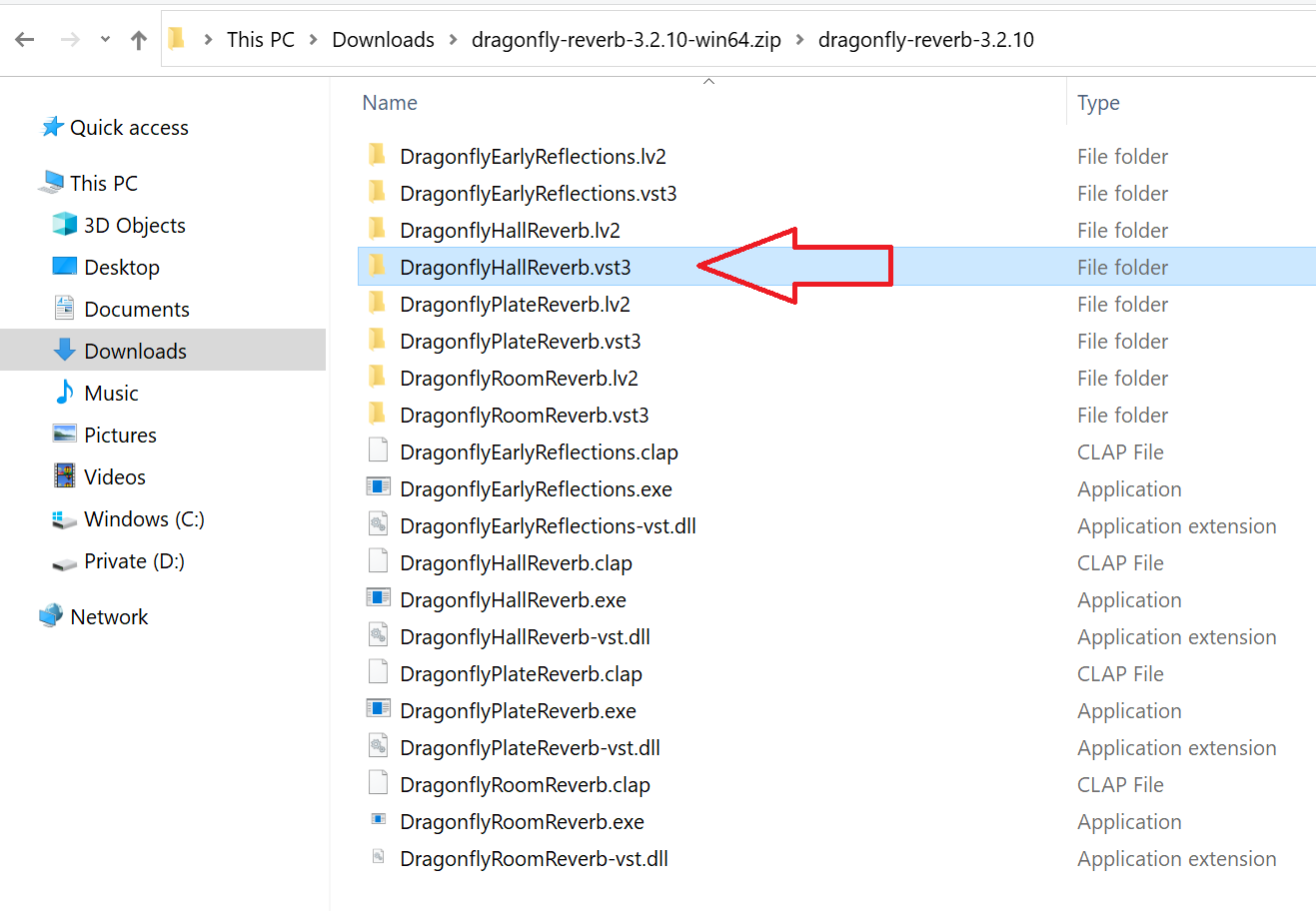Click 'This PC' in address breadcrumb
This screenshot has height=911, width=1316.
(x=260, y=40)
